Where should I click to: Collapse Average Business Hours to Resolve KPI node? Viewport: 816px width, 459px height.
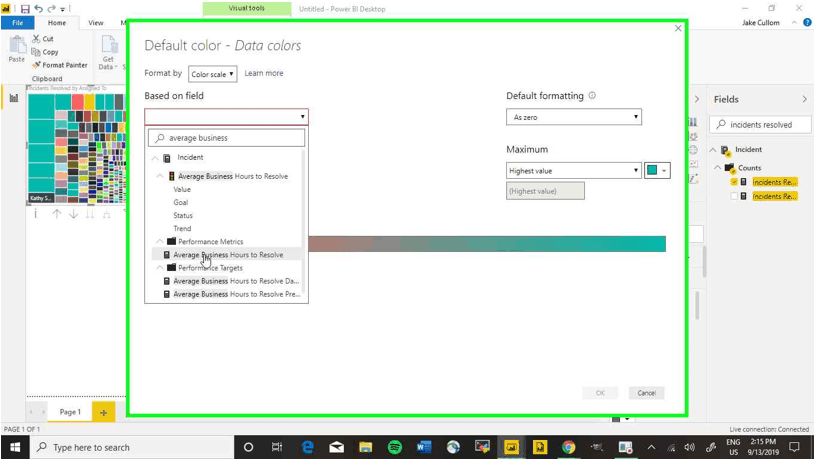[160, 176]
